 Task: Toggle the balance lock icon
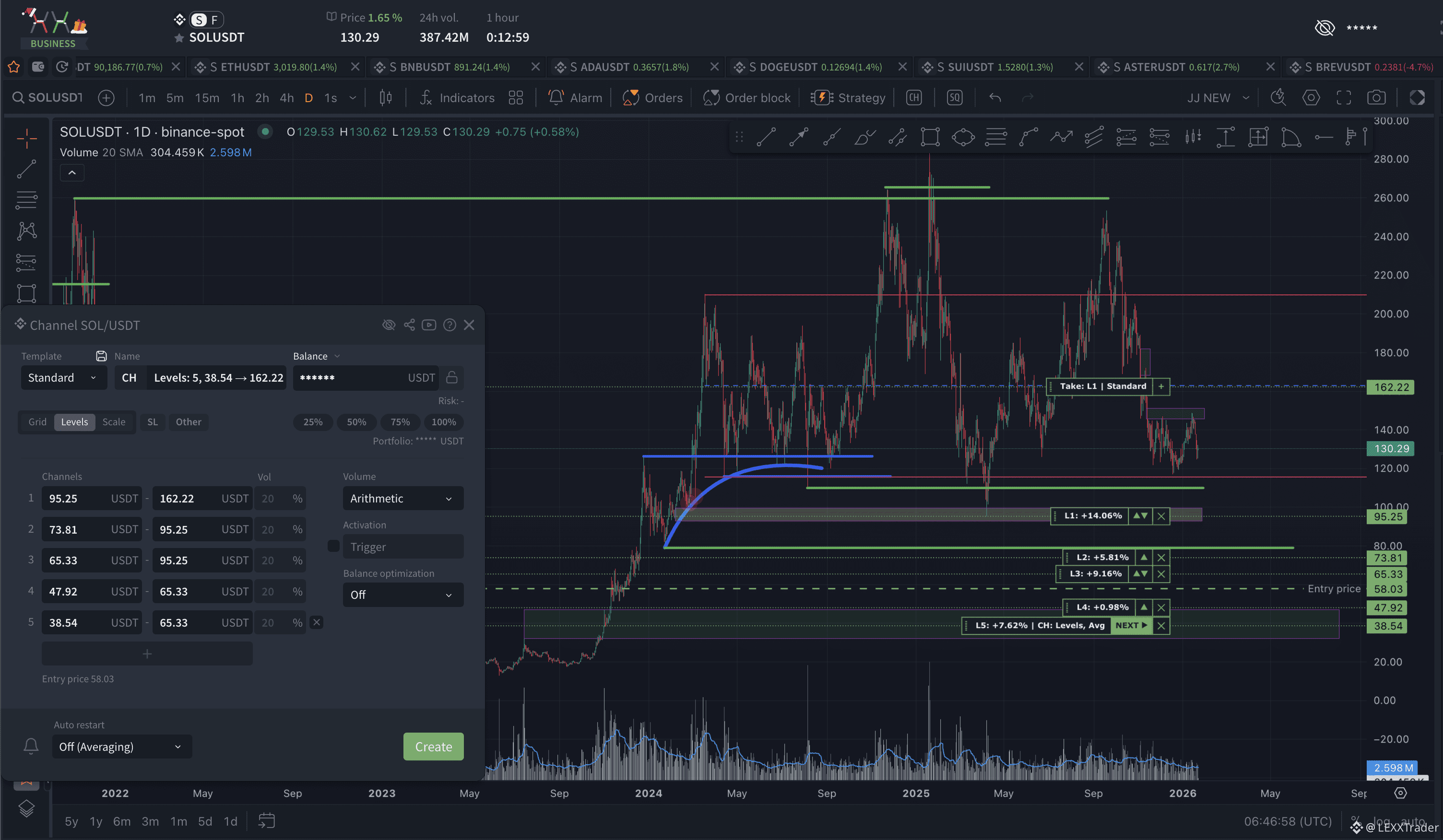(452, 378)
